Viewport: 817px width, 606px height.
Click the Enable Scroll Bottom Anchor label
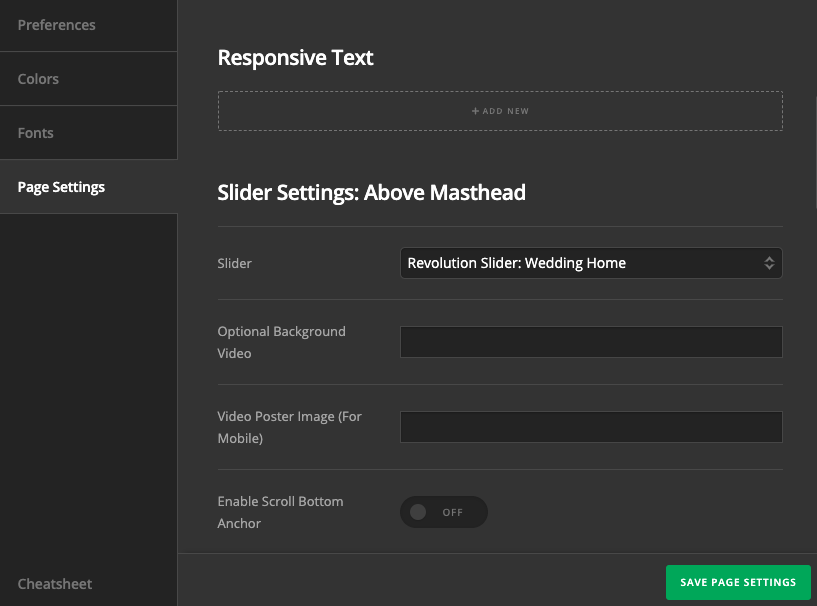tap(280, 512)
